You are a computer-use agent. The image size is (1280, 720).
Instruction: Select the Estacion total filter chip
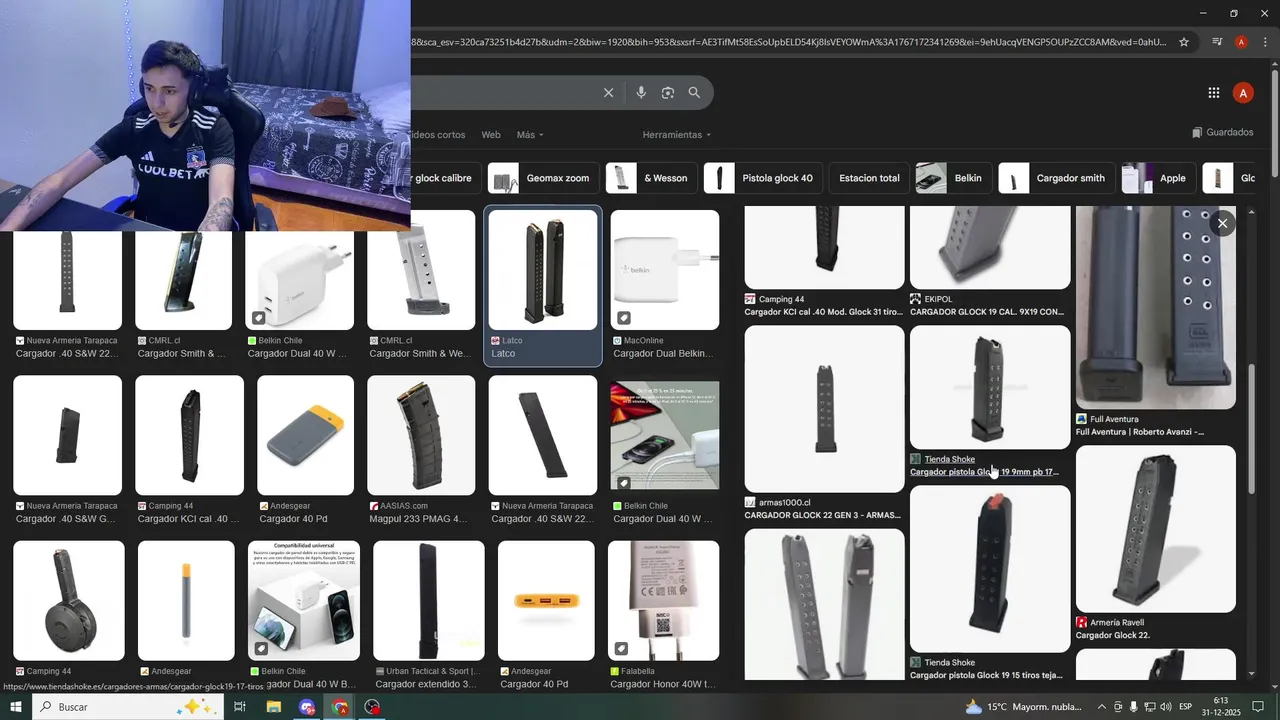pyautogui.click(x=869, y=178)
